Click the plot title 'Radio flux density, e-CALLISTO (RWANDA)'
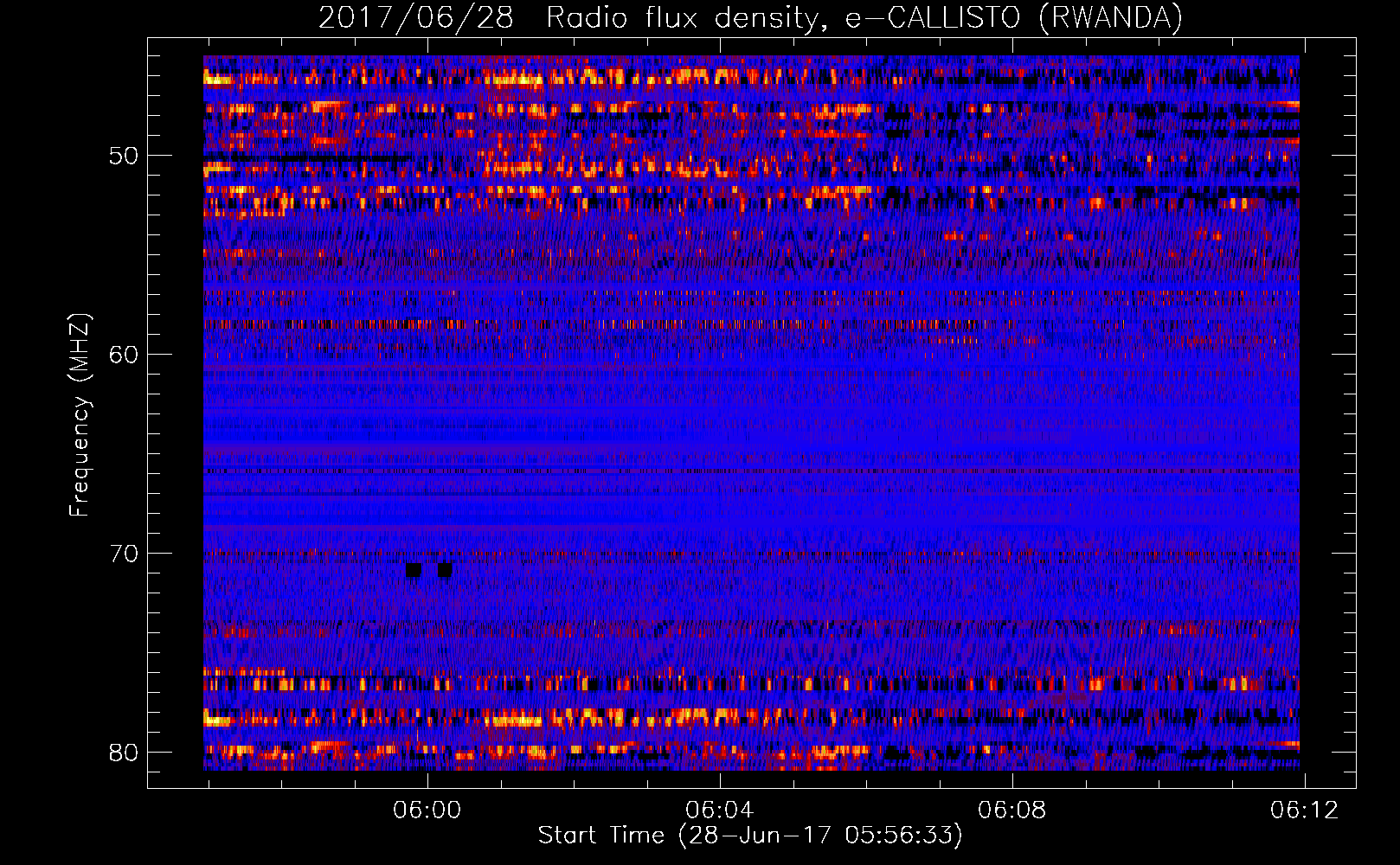 pyautogui.click(x=864, y=18)
